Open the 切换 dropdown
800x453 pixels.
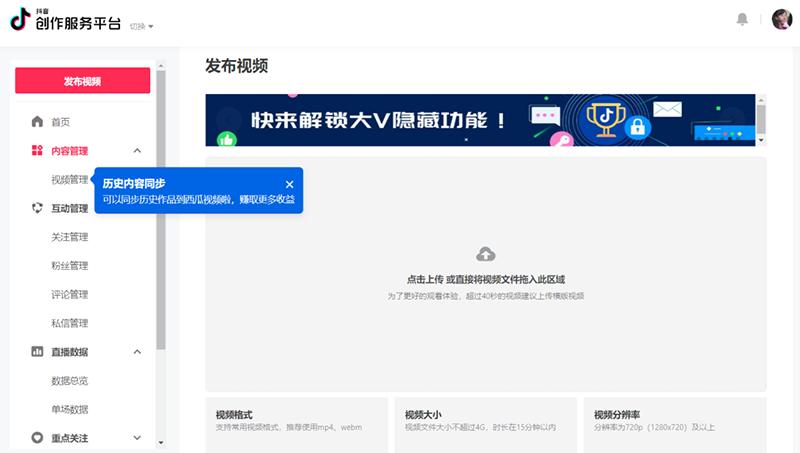[141, 26]
